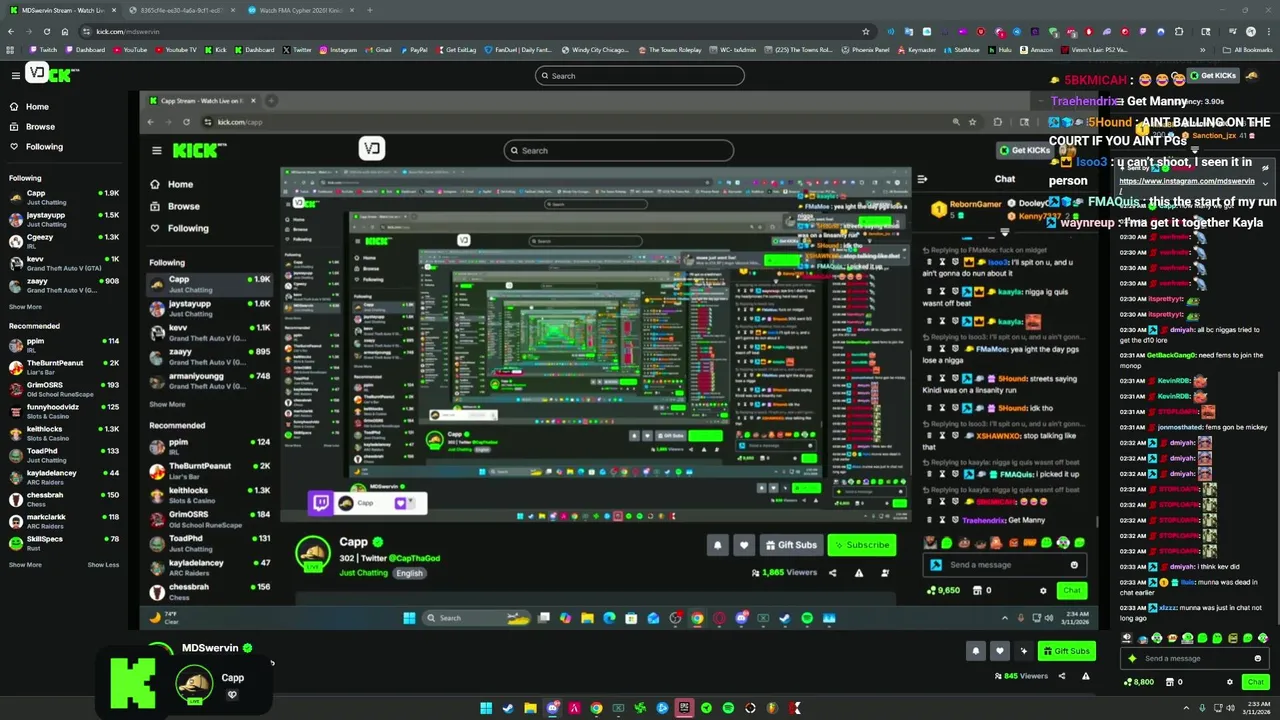
Task: Open the Keymaster bookmark
Action: [x=915, y=50]
